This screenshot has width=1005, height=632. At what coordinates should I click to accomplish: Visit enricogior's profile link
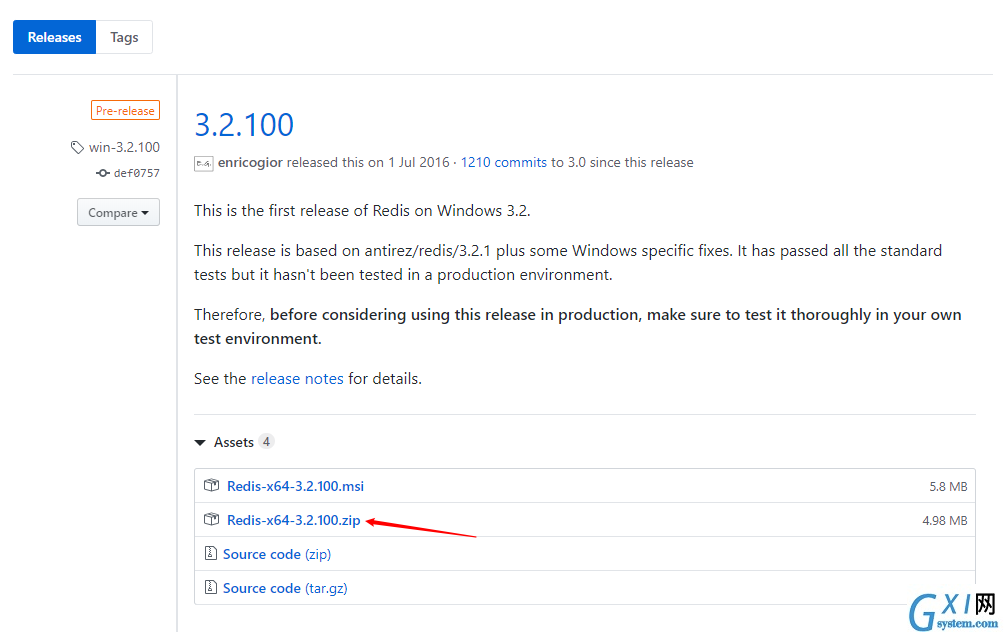[x=250, y=162]
